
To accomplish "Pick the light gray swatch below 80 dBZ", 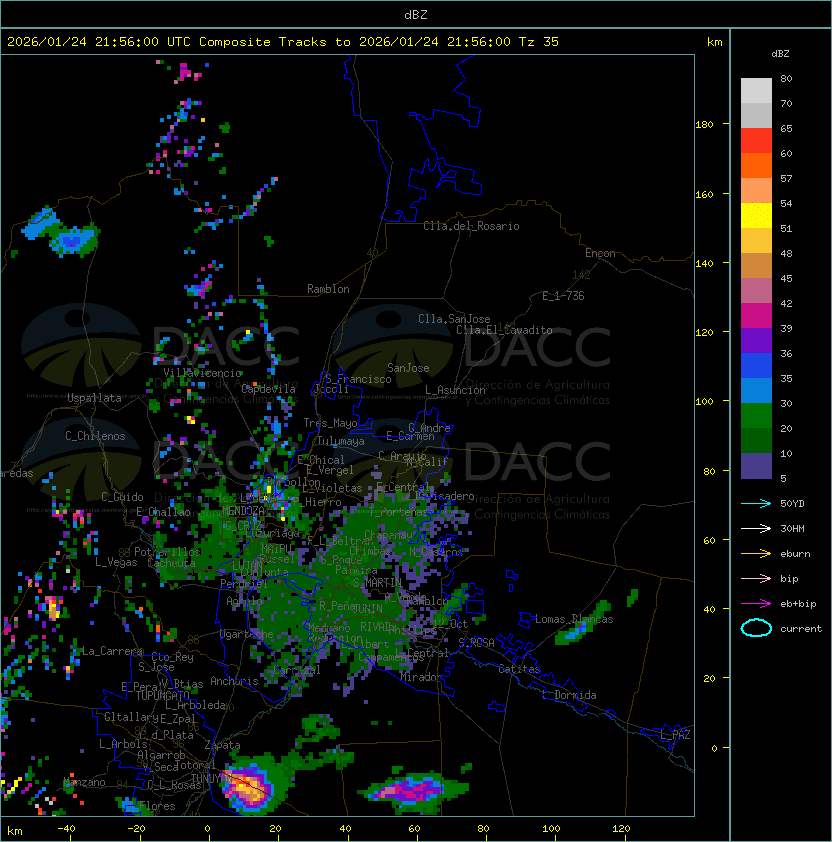I will [756, 90].
